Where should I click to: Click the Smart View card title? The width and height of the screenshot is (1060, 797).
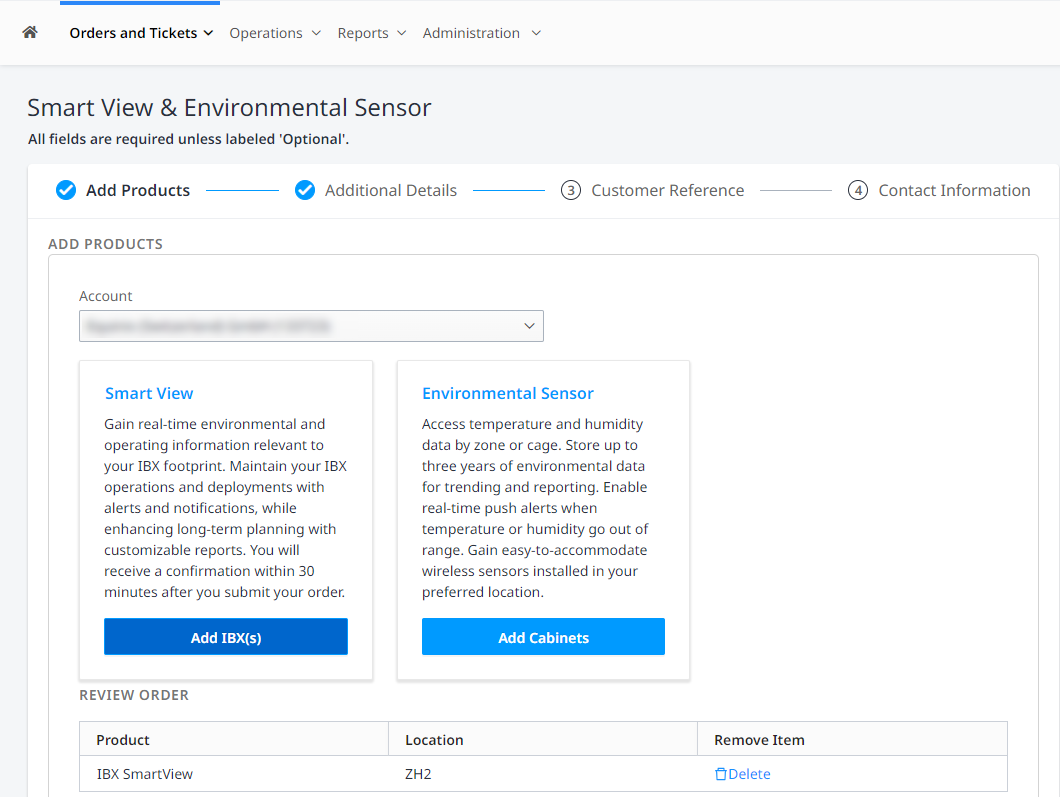click(x=149, y=393)
